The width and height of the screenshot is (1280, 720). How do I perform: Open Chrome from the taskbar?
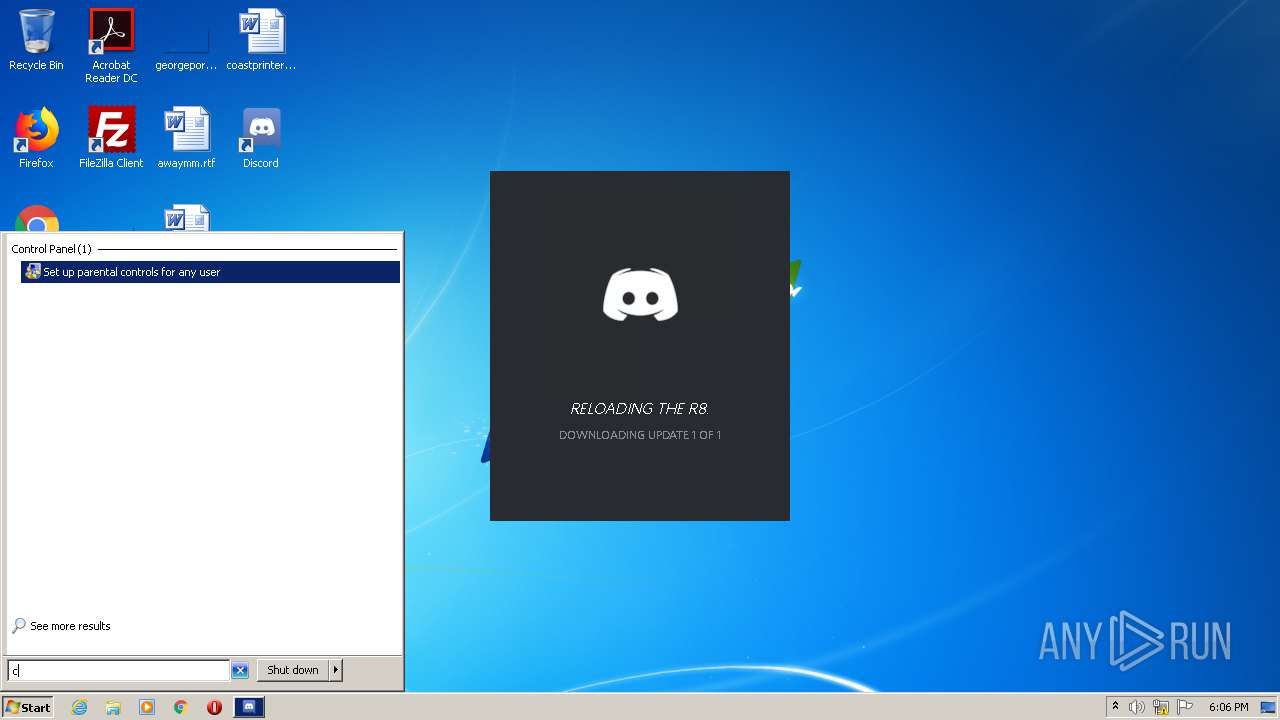pos(181,707)
